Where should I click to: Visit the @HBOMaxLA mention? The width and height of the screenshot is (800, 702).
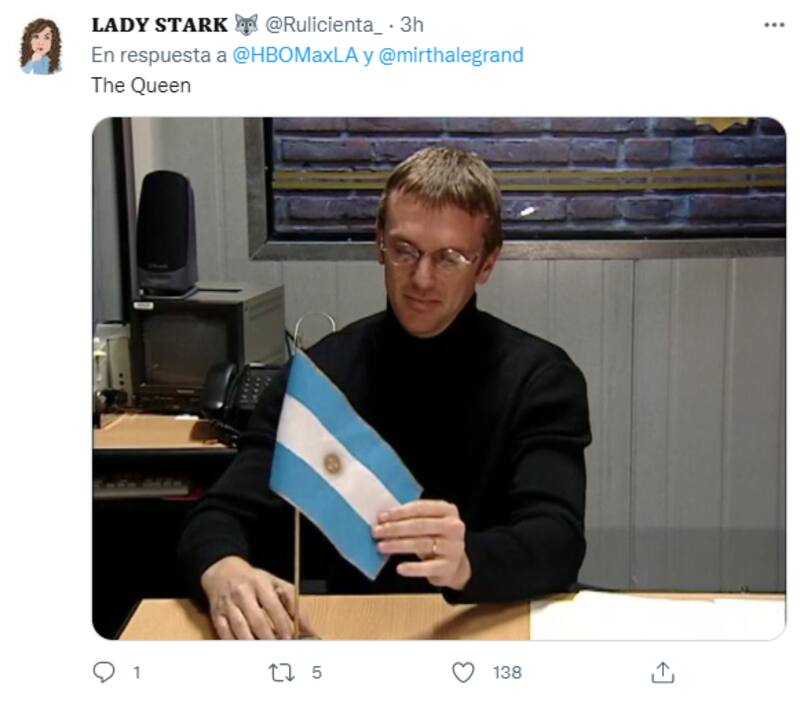(x=295, y=55)
